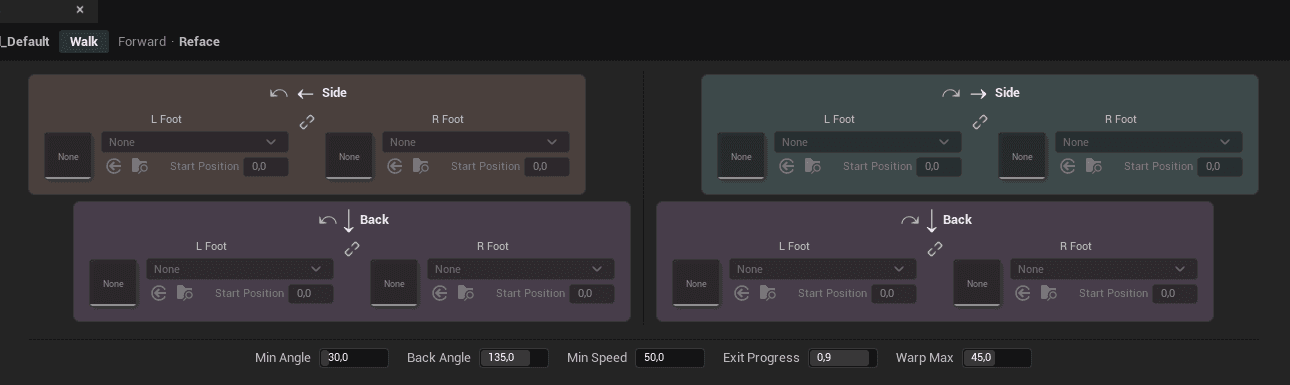The height and width of the screenshot is (385, 1290).
Task: Browse to asset for right Side R Foot
Action: [x=1094, y=166]
